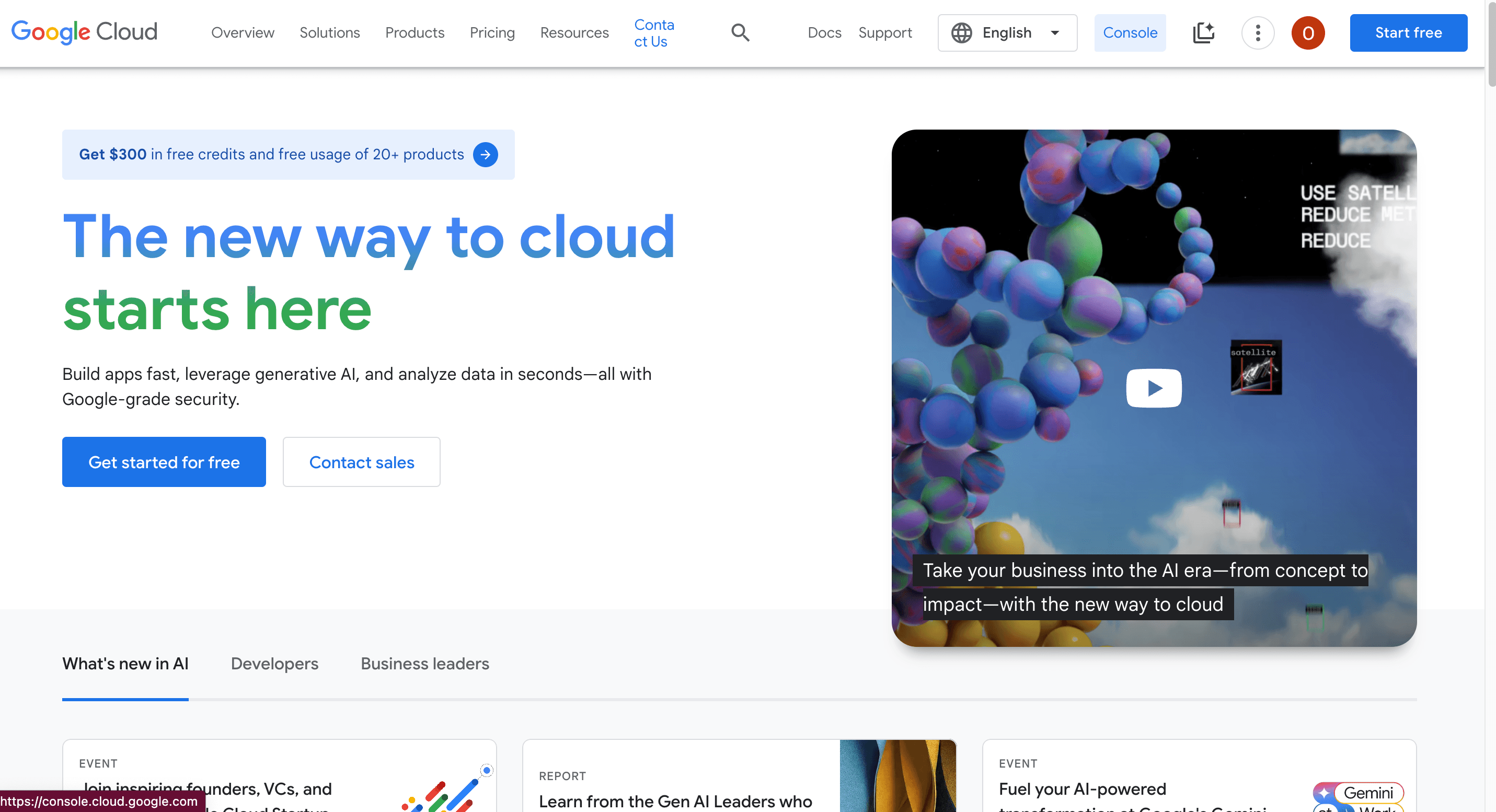Open the Solutions menu
Image resolution: width=1496 pixels, height=812 pixels.
point(330,33)
